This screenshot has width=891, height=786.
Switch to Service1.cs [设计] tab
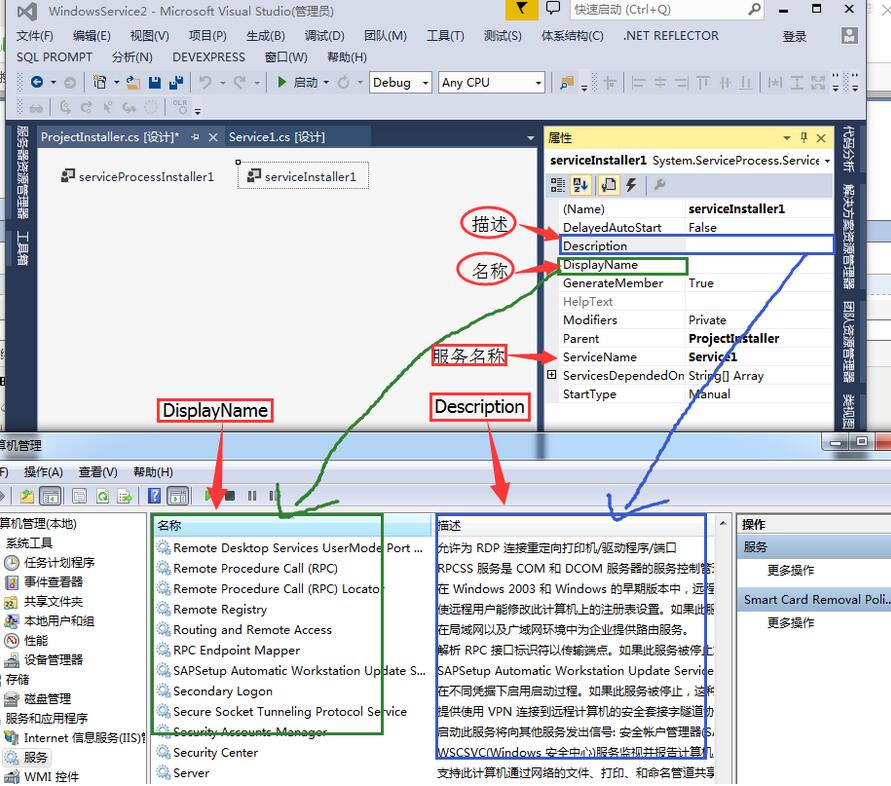click(x=277, y=137)
